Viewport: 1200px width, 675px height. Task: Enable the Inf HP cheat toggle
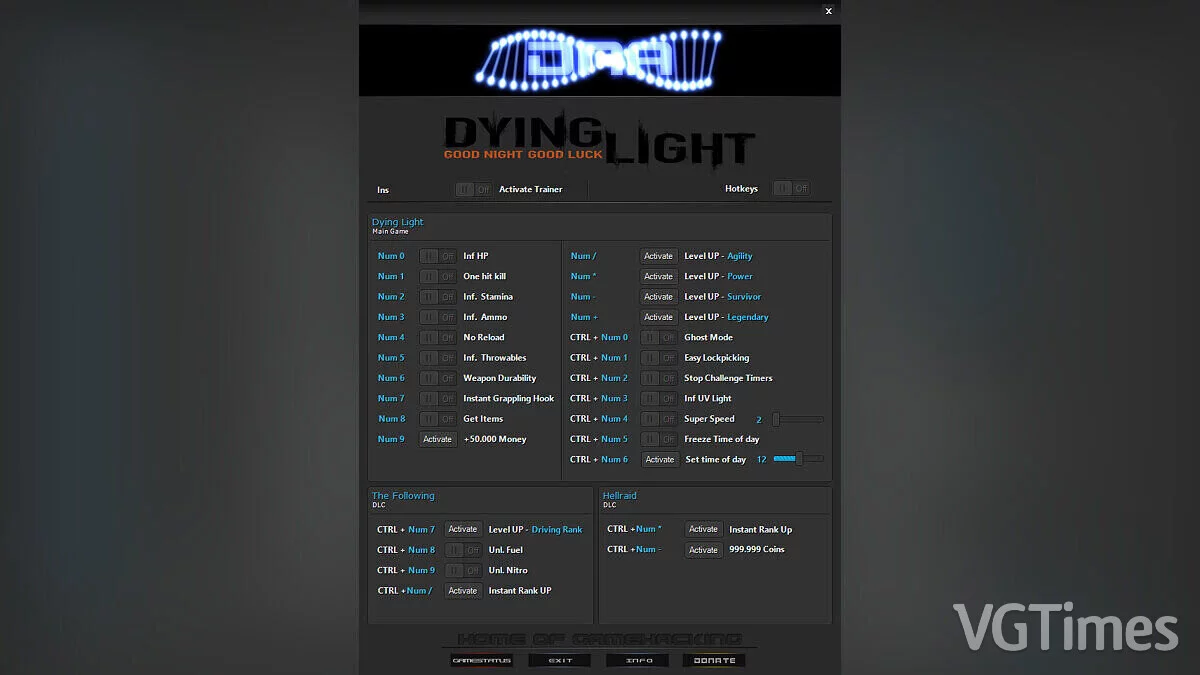pos(436,255)
